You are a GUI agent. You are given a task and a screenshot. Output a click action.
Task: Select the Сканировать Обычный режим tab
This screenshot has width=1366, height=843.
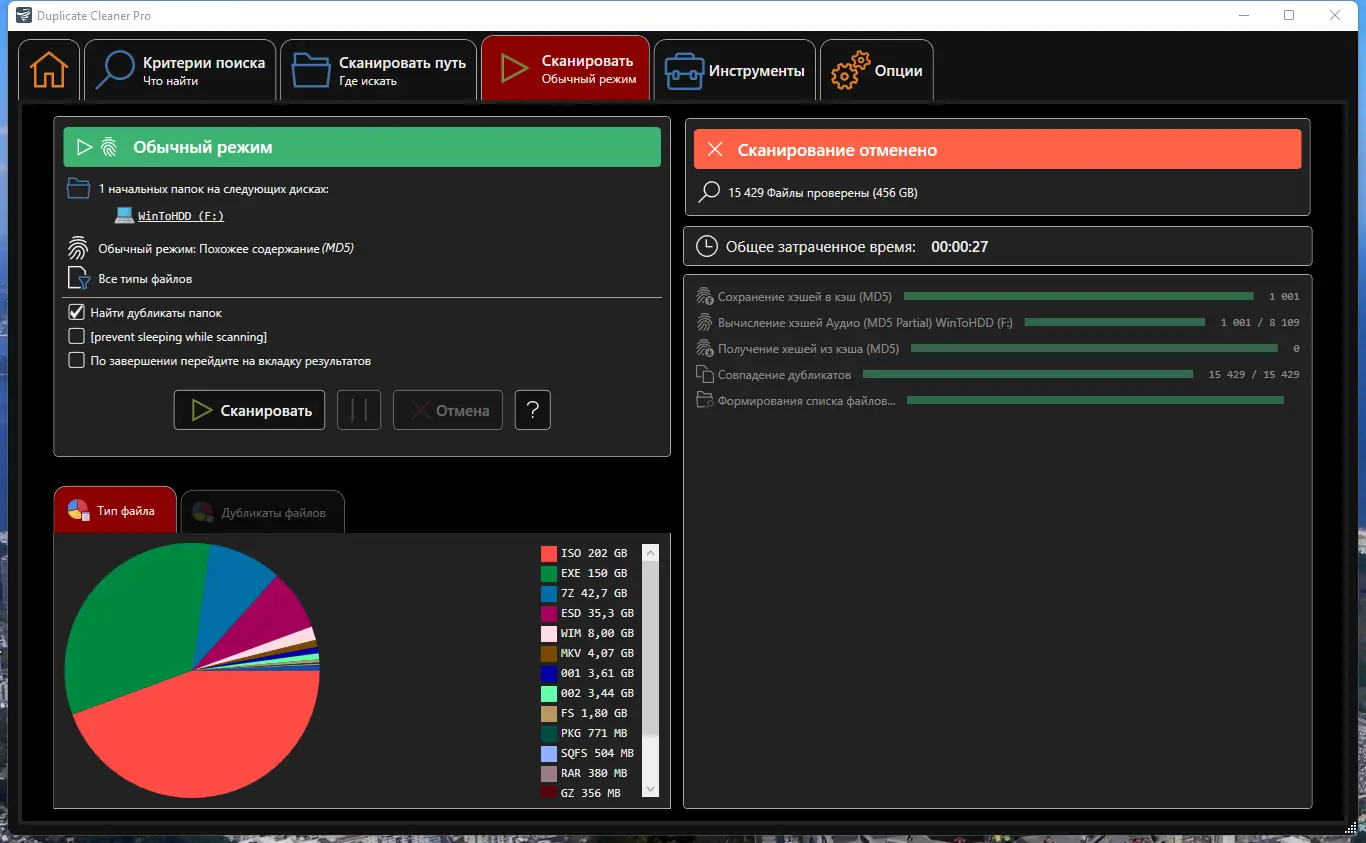pyautogui.click(x=566, y=68)
